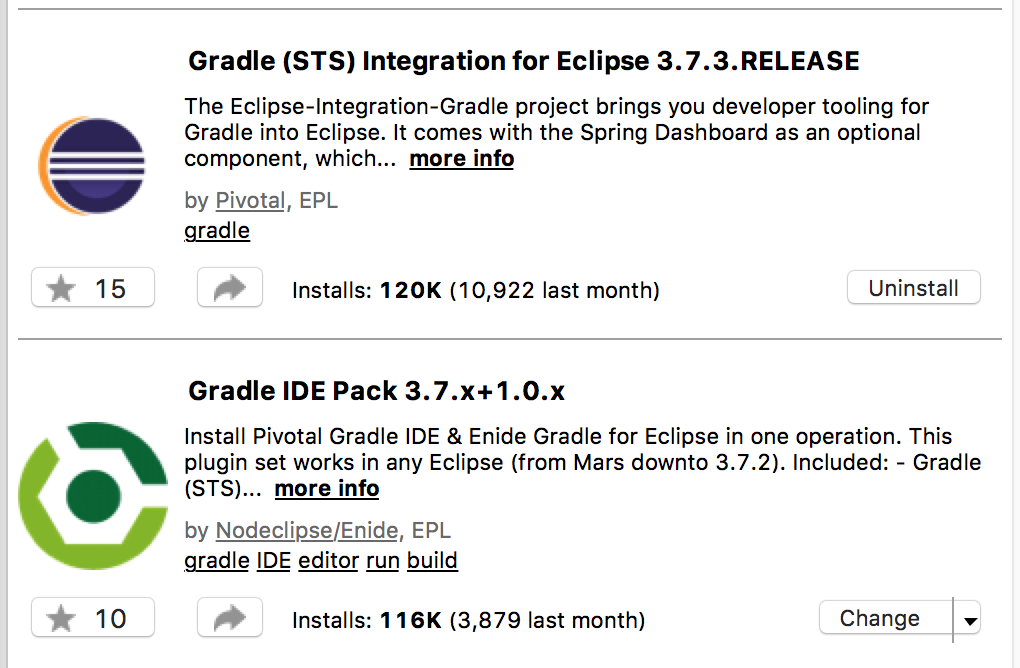Viewport: 1020px width, 668px height.
Task: Open the Nodeclipse/Enide author link
Action: pos(307,530)
